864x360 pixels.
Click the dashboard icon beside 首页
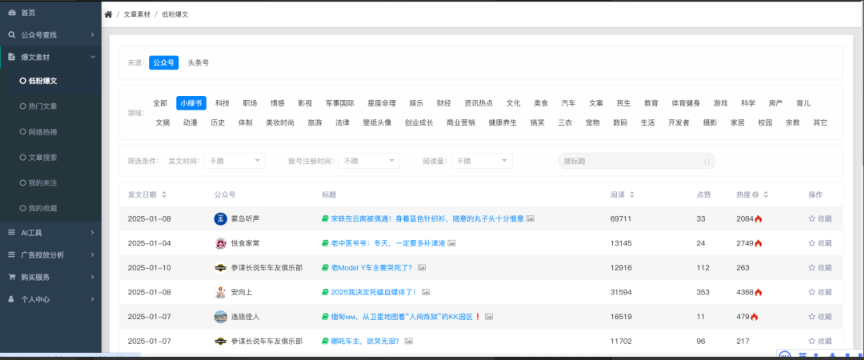[12, 12]
